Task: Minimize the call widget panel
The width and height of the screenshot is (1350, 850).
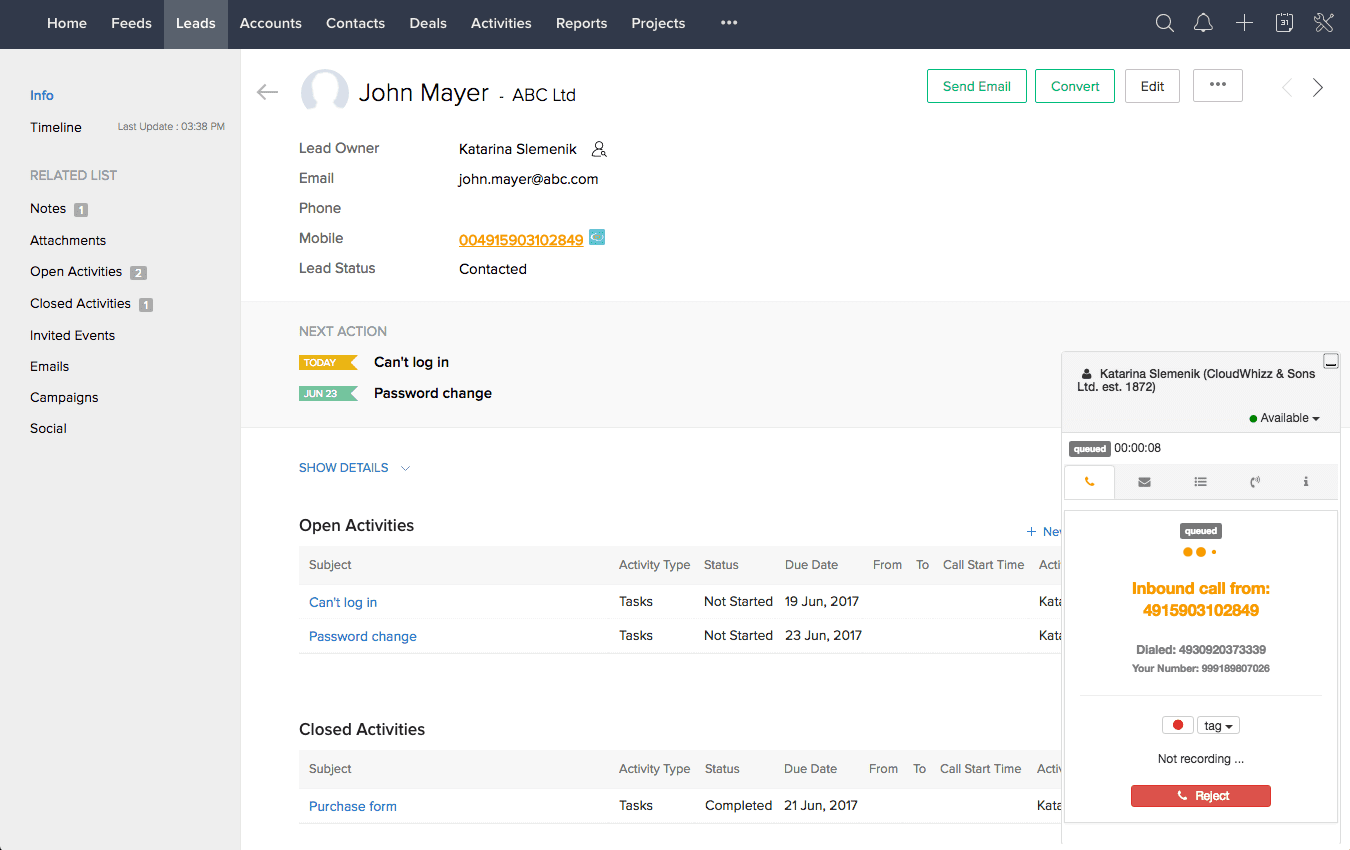Action: (x=1330, y=361)
